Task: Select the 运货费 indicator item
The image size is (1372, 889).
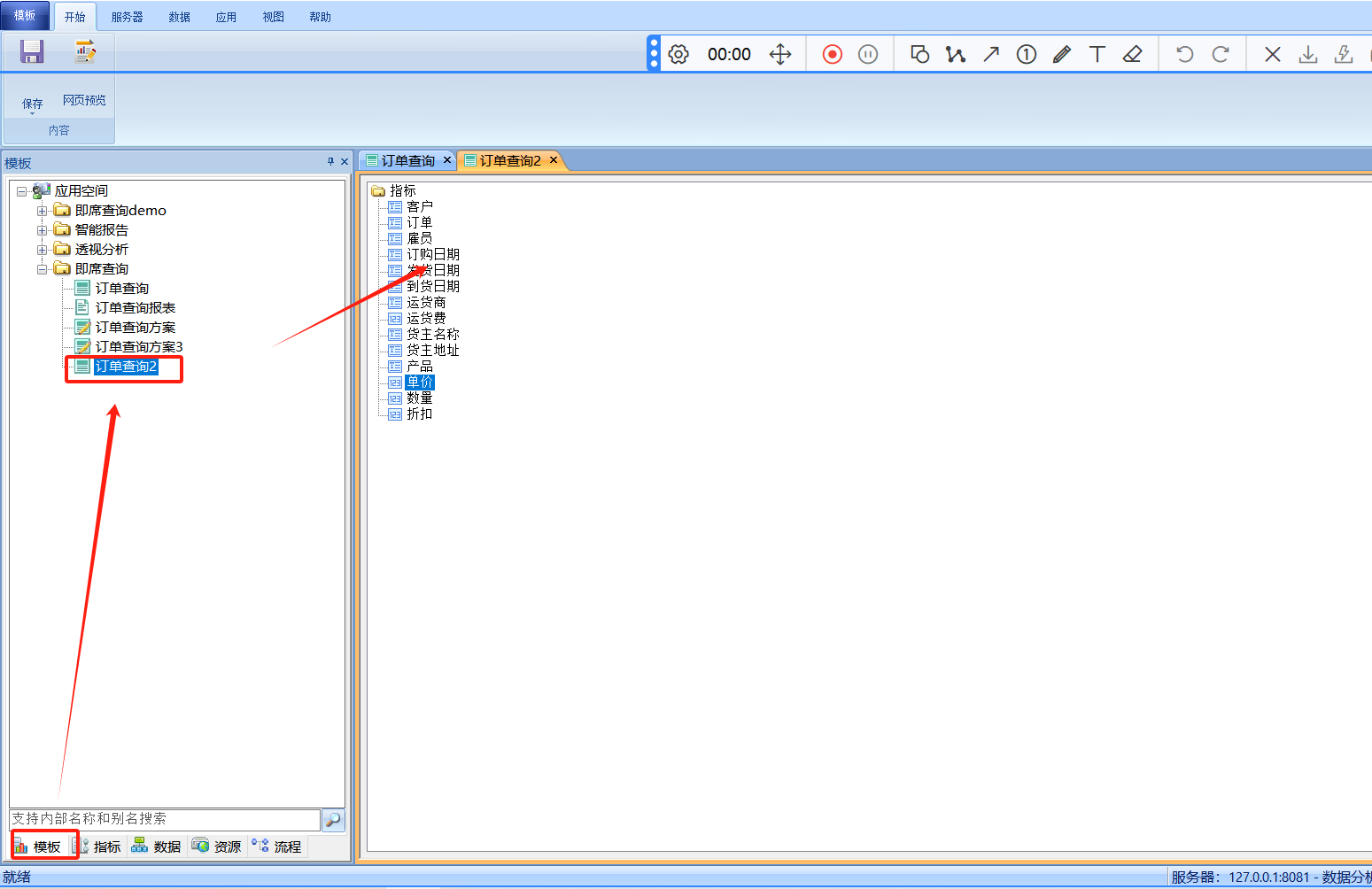Action: coord(426,318)
